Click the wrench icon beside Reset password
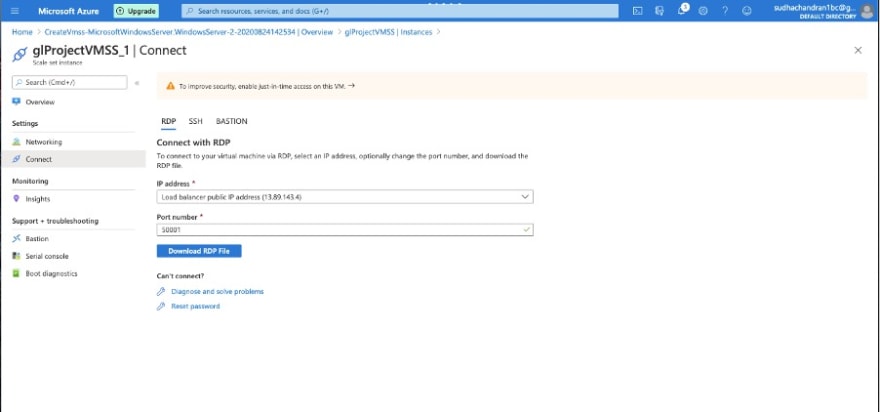Image resolution: width=880 pixels, height=412 pixels. [161, 306]
